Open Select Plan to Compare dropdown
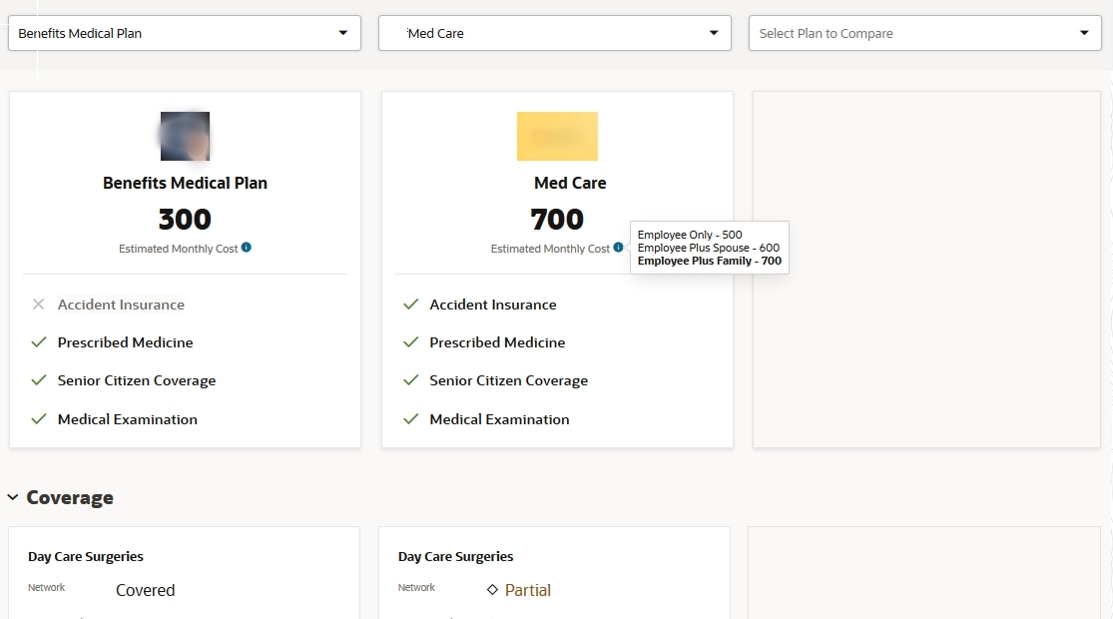Image resolution: width=1113 pixels, height=619 pixels. tap(924, 33)
